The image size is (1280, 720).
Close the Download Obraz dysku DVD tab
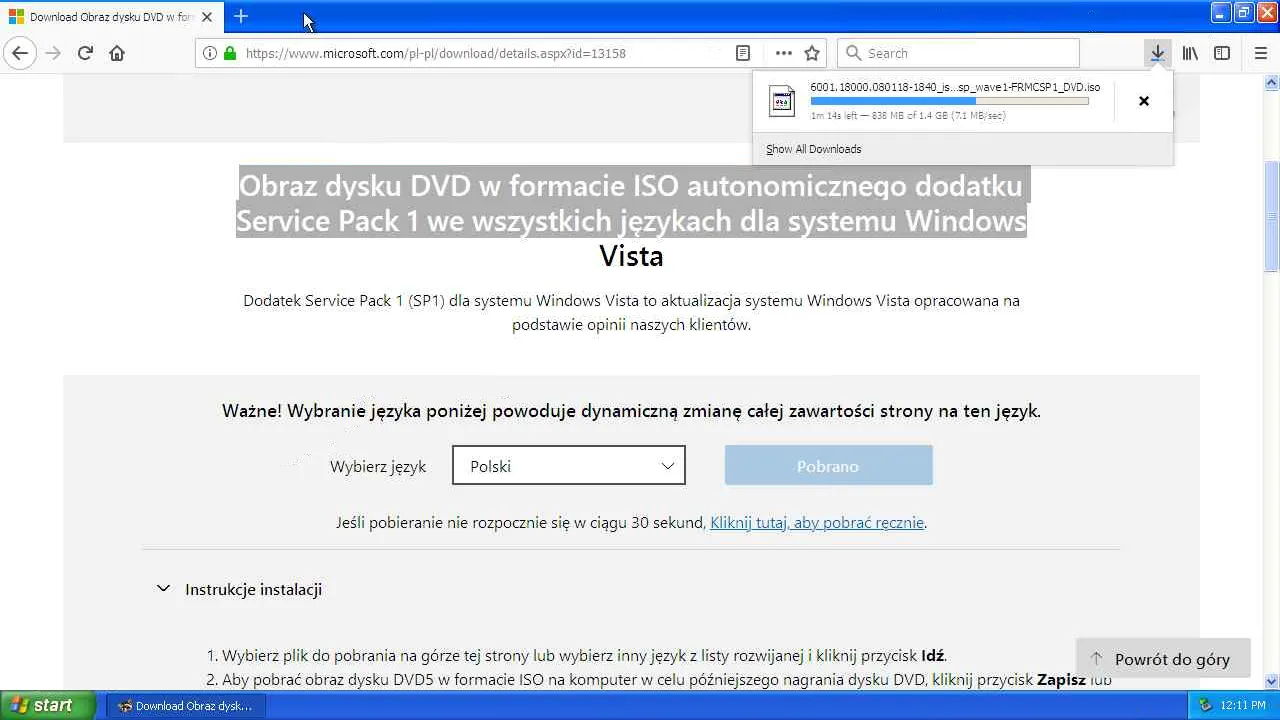tap(208, 17)
